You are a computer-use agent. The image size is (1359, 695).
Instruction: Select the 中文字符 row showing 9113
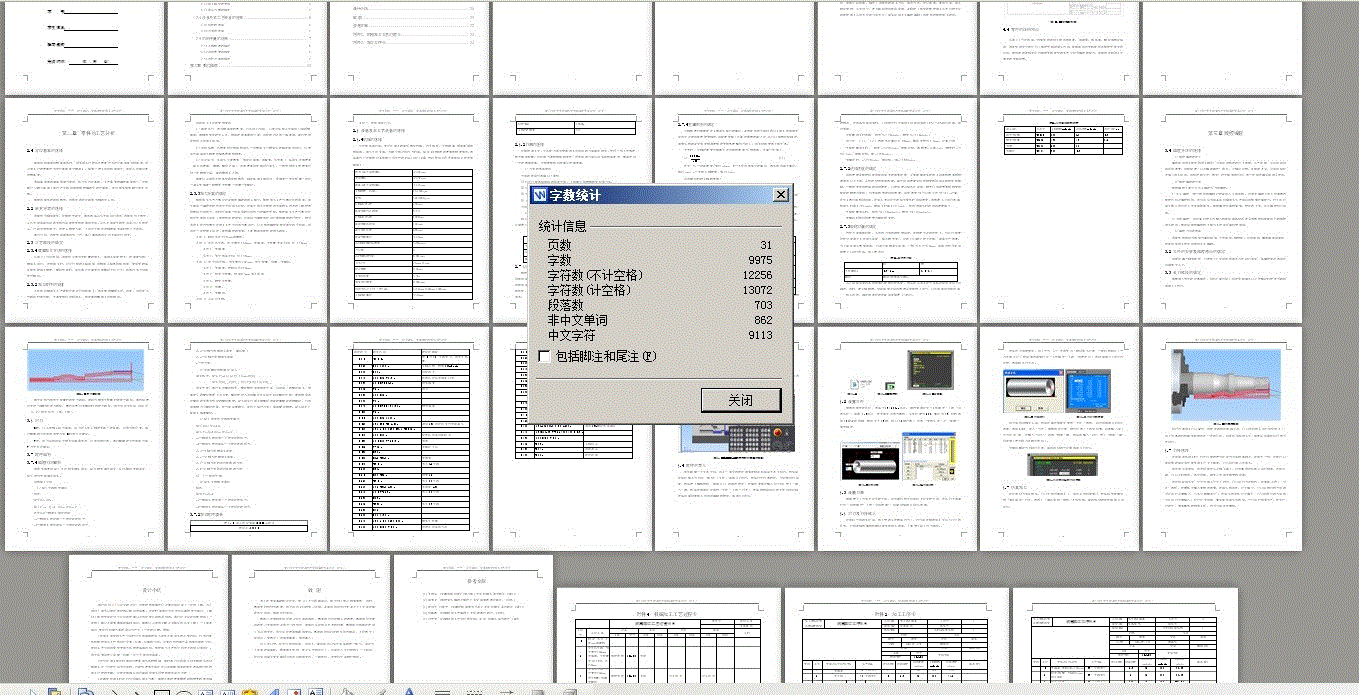pos(659,335)
